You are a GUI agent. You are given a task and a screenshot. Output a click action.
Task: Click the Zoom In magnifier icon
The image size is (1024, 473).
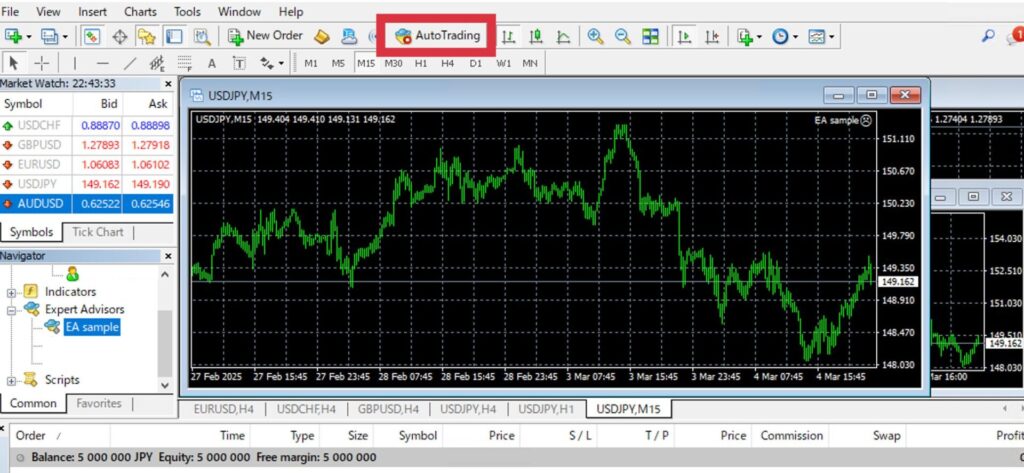coord(595,37)
